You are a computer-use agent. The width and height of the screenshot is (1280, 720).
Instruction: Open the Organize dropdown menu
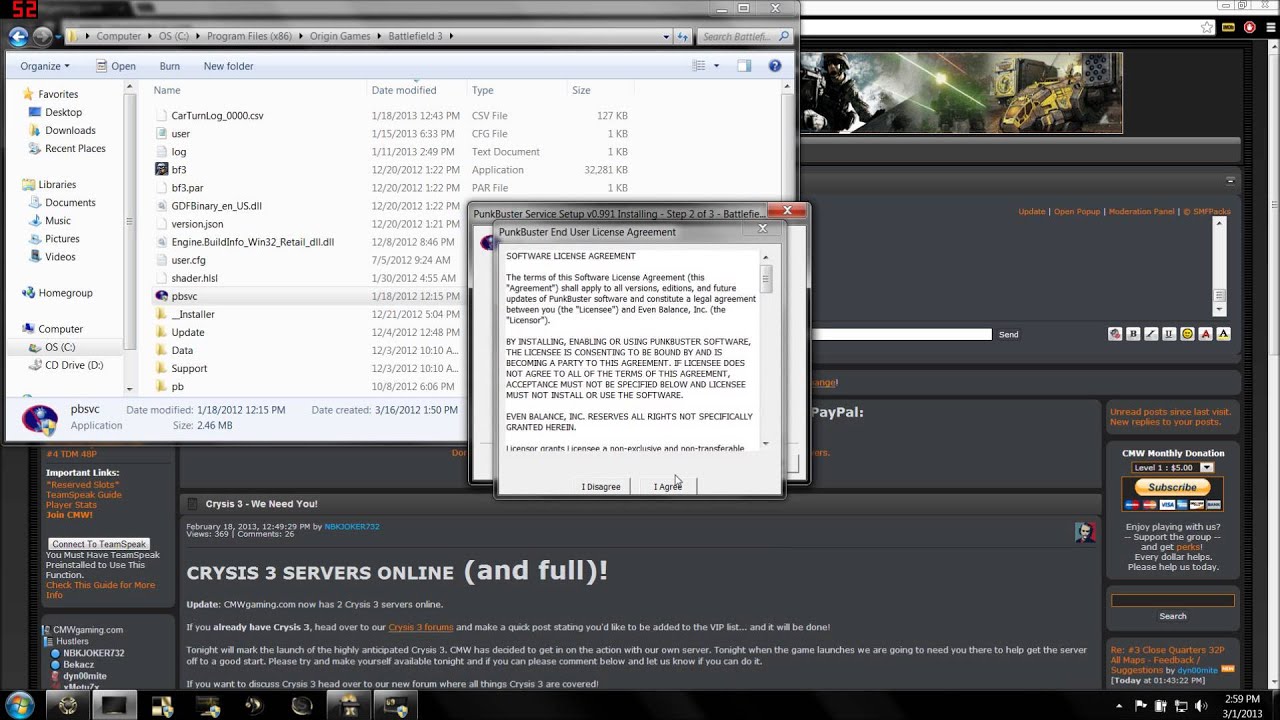[45, 66]
